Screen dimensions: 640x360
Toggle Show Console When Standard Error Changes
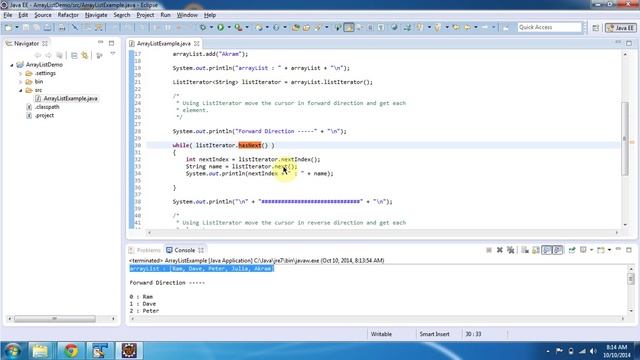point(558,250)
